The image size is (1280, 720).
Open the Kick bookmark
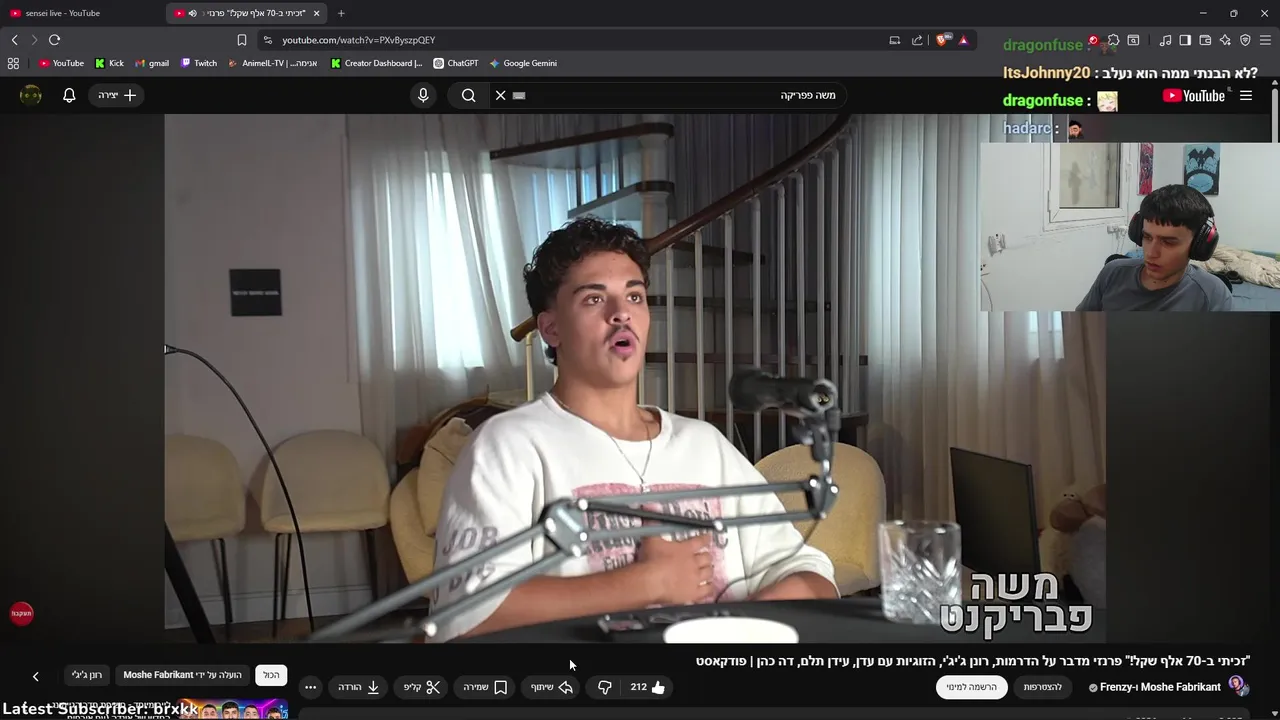pos(109,63)
